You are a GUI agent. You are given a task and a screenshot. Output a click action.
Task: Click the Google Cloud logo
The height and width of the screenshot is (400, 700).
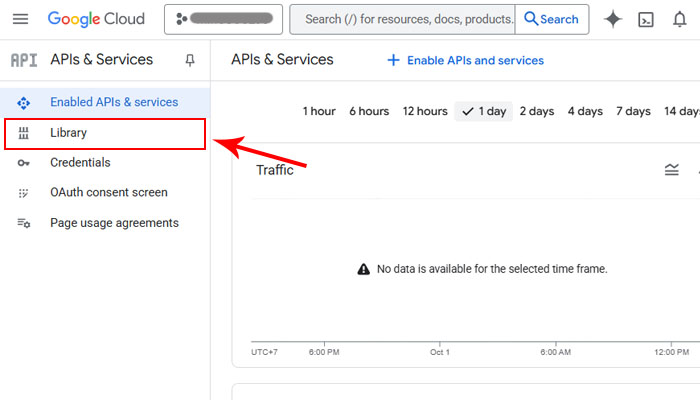pyautogui.click(x=96, y=19)
